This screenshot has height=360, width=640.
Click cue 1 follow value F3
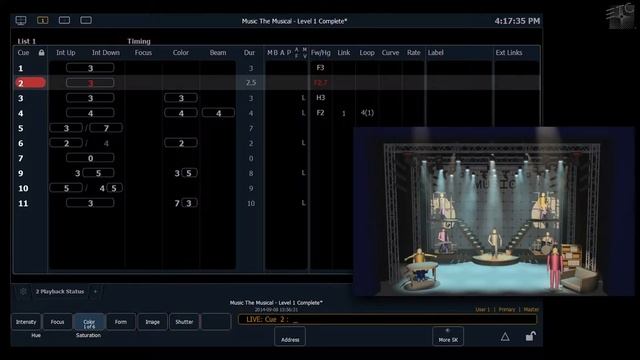[320, 68]
